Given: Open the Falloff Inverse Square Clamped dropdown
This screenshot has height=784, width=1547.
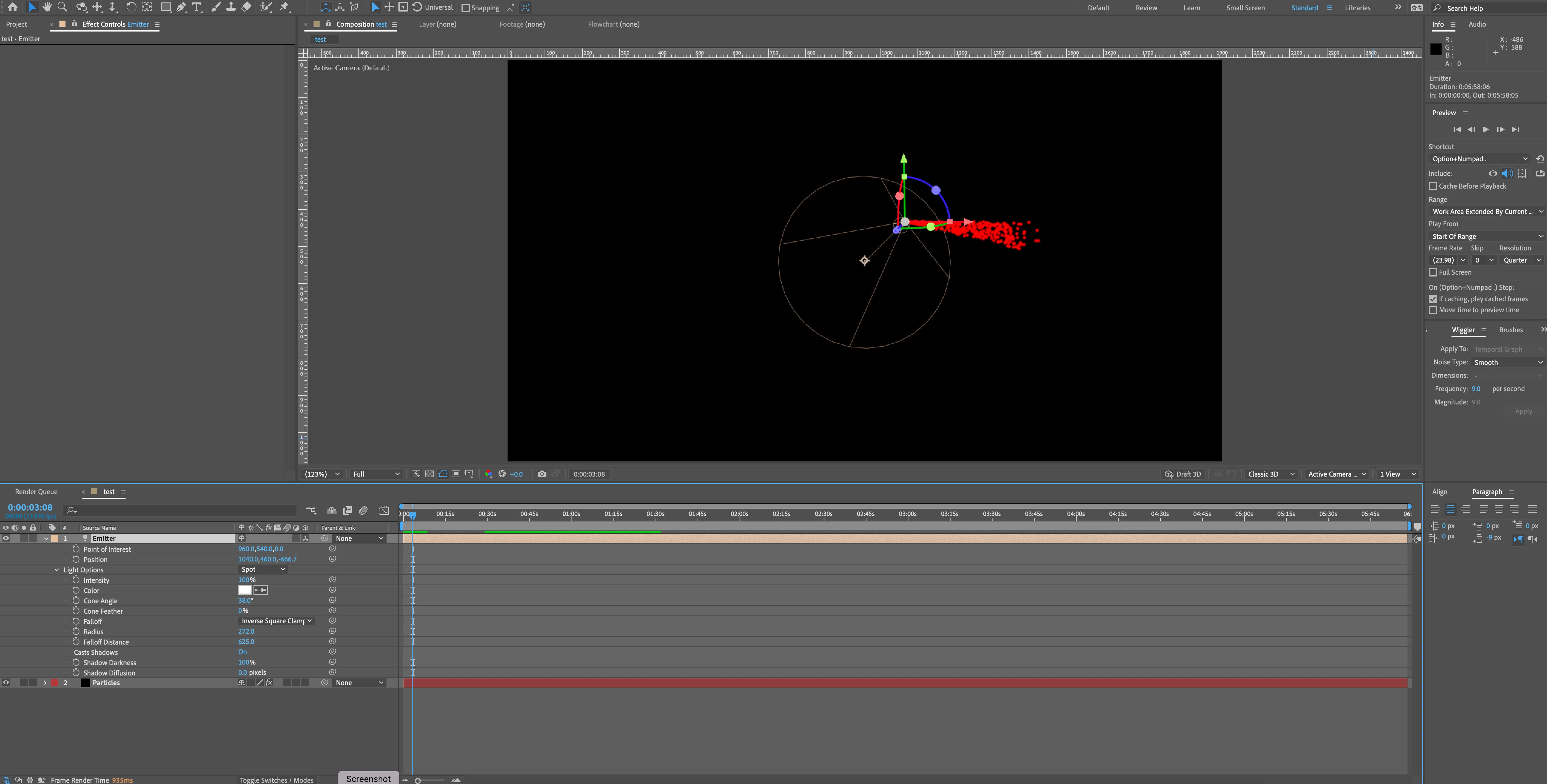Looking at the screenshot, I should coord(276,621).
